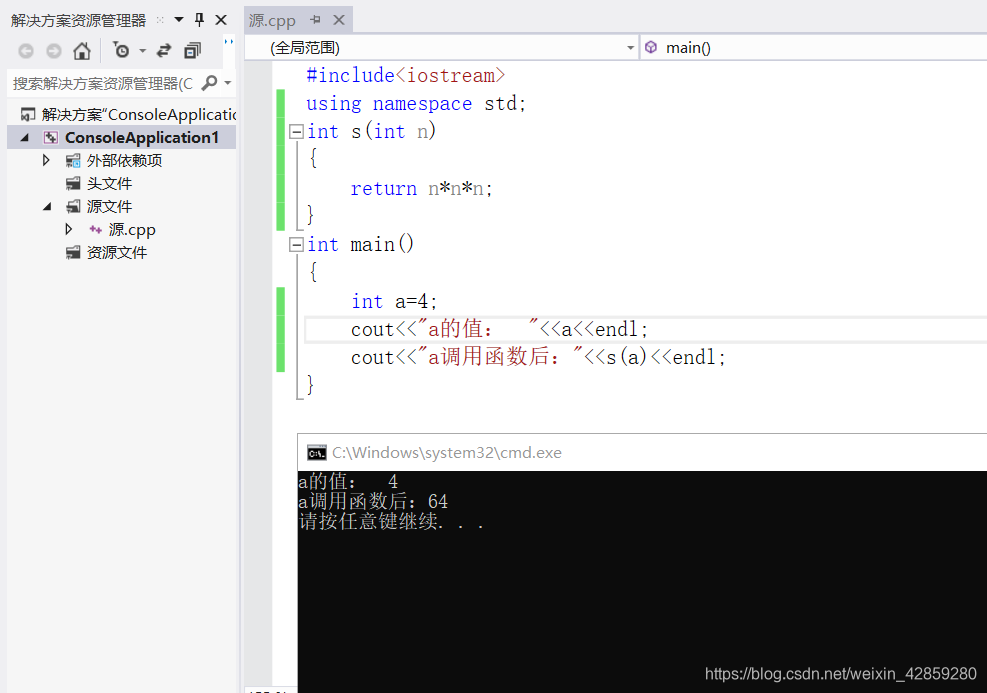This screenshot has height=693, width=987.
Task: Click the cmd.exe window icon
Action: click(317, 453)
